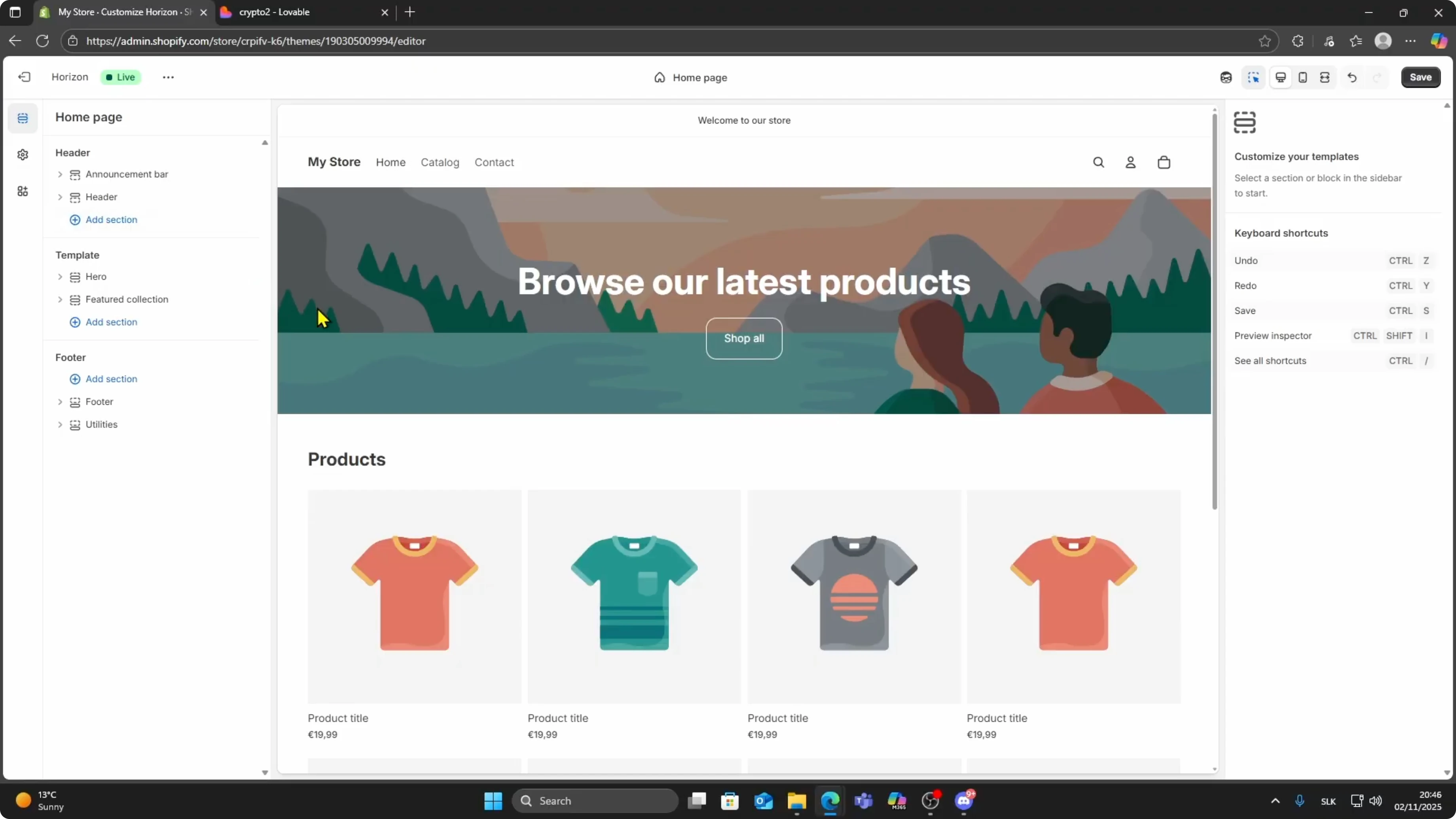
Task: Expand the Header section chevron
Action: pos(60,197)
